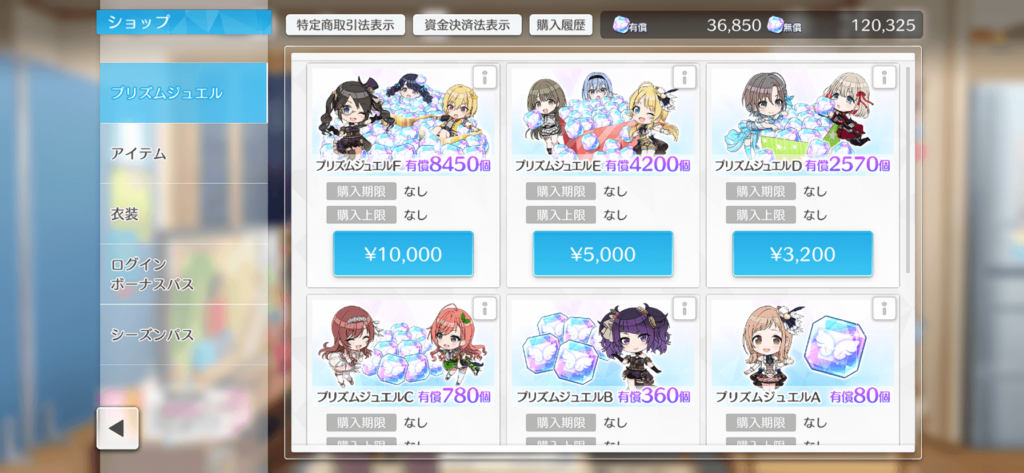Screen dimensions: 1024x473
Task: Select the プリズムジュエル tab
Action: pyautogui.click(x=184, y=93)
